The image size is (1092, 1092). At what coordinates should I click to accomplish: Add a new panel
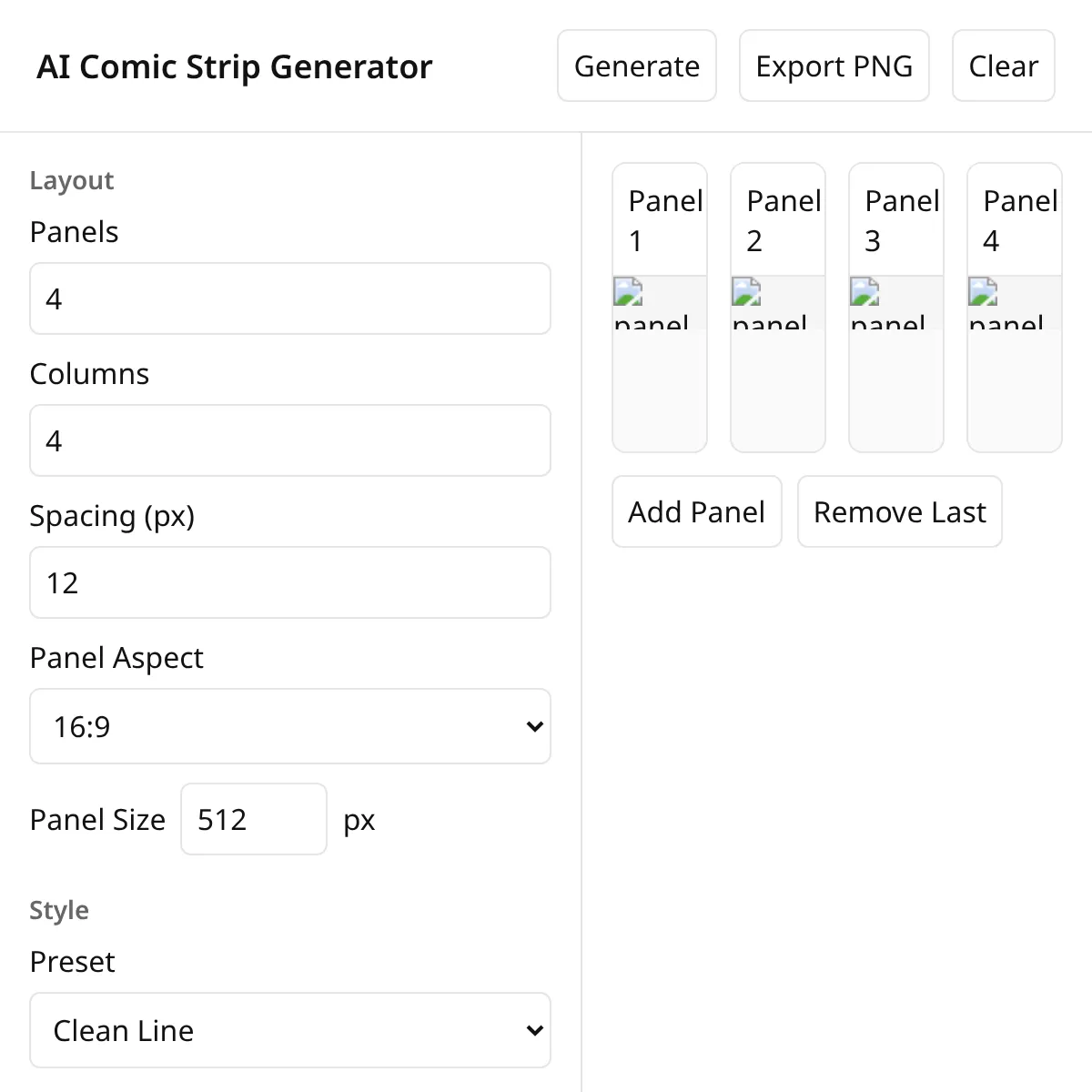coord(697,511)
